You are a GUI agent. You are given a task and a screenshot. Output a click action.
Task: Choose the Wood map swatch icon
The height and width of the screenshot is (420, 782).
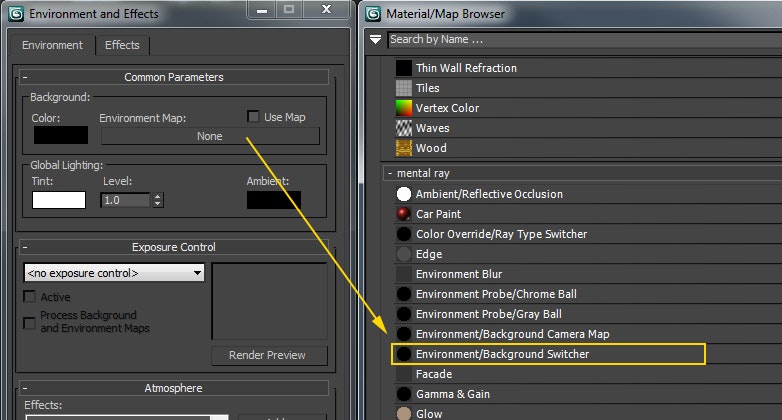tap(404, 148)
